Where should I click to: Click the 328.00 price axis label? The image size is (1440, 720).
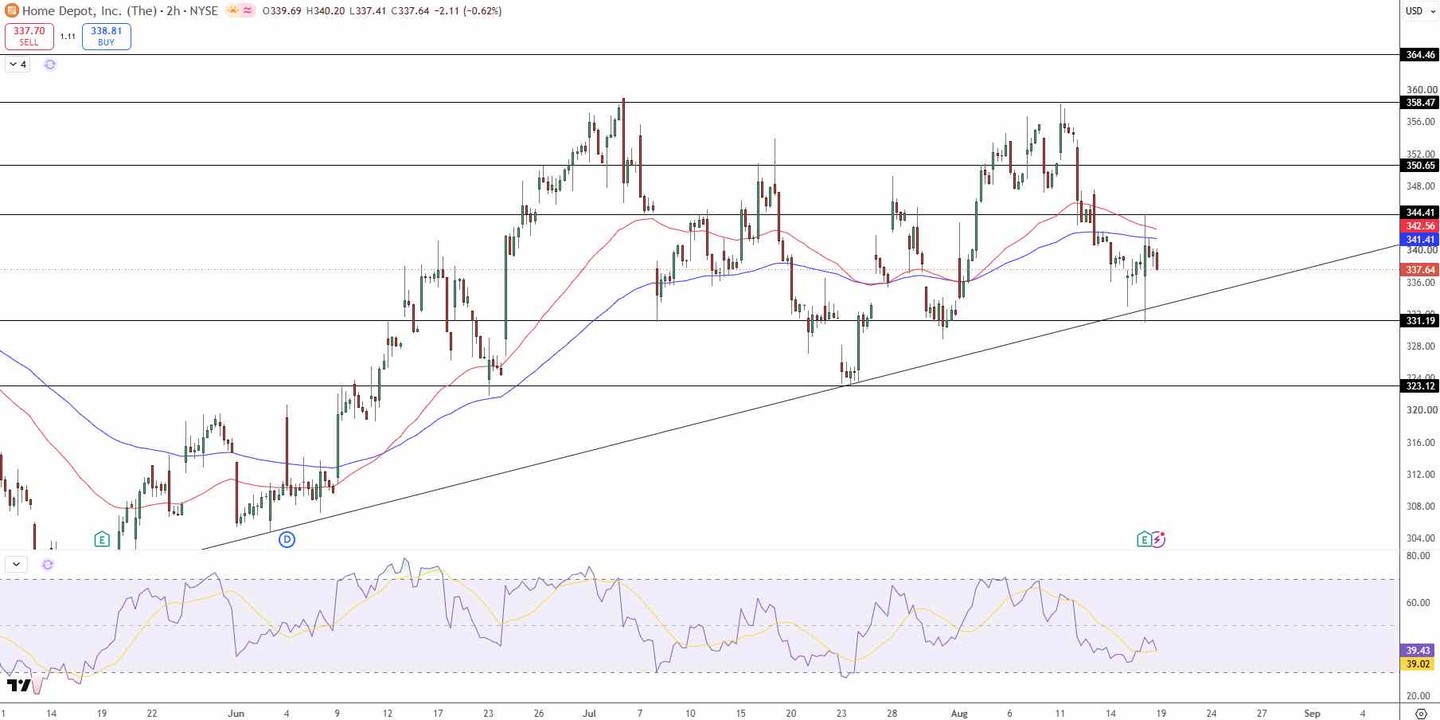coord(1421,346)
